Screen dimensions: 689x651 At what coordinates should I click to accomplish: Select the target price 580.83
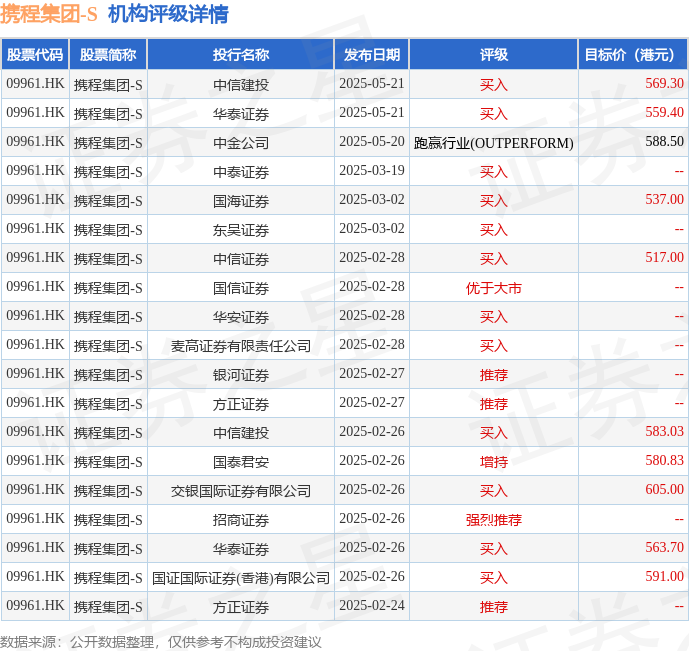point(664,460)
